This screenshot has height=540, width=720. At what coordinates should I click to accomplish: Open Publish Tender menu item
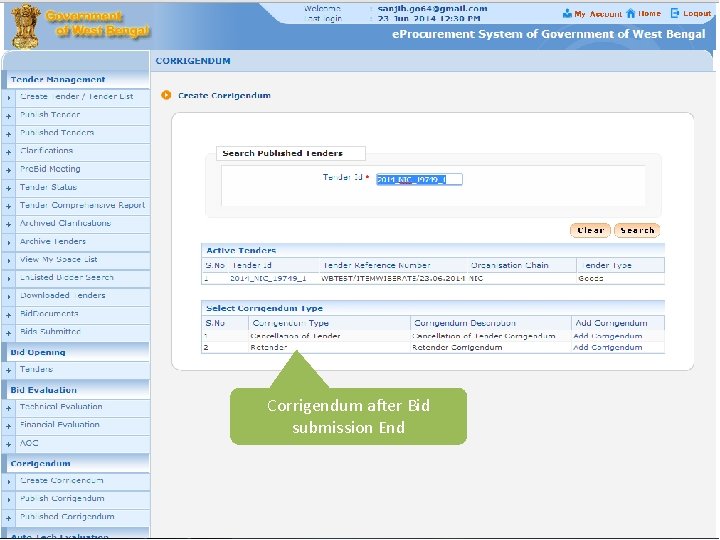pyautogui.click(x=50, y=114)
